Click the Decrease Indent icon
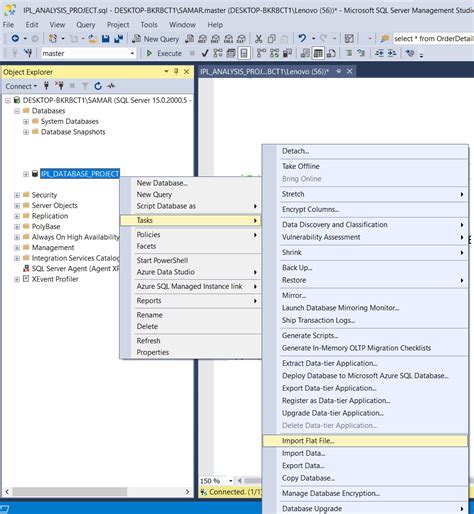474x514 pixels. (x=379, y=53)
